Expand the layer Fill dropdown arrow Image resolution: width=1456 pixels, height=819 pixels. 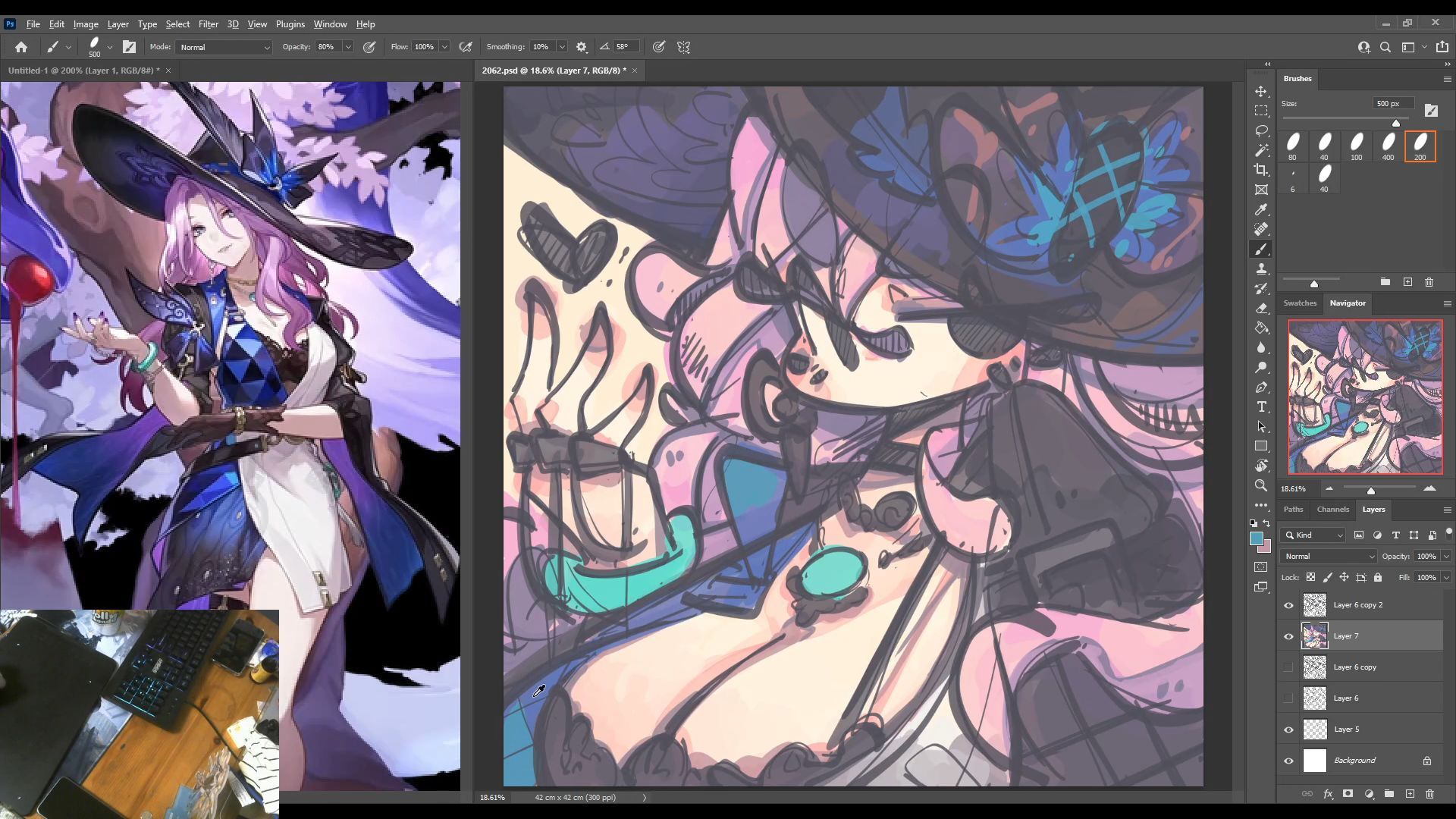1446,578
